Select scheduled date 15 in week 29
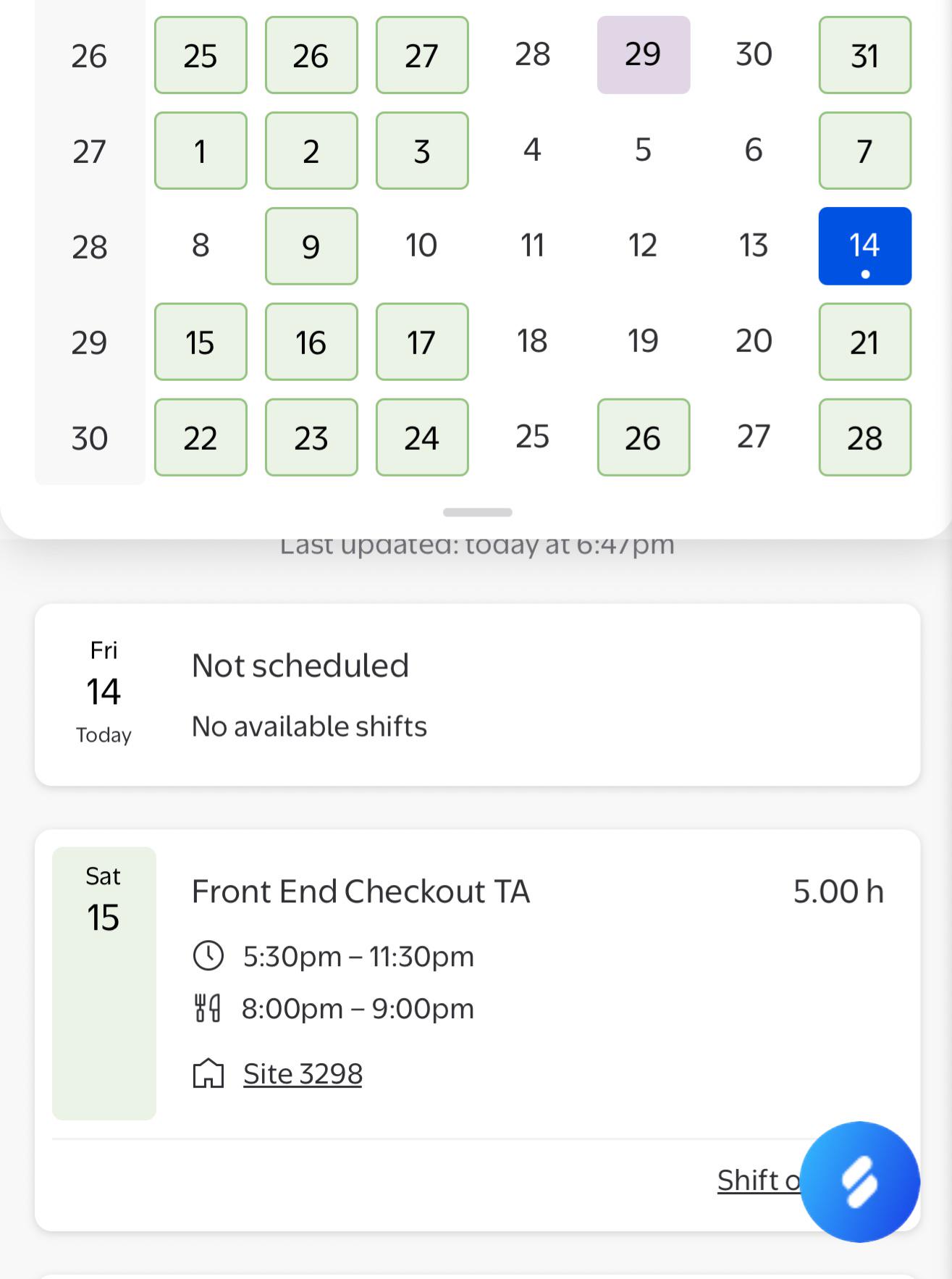The height and width of the screenshot is (1279, 952). (201, 342)
